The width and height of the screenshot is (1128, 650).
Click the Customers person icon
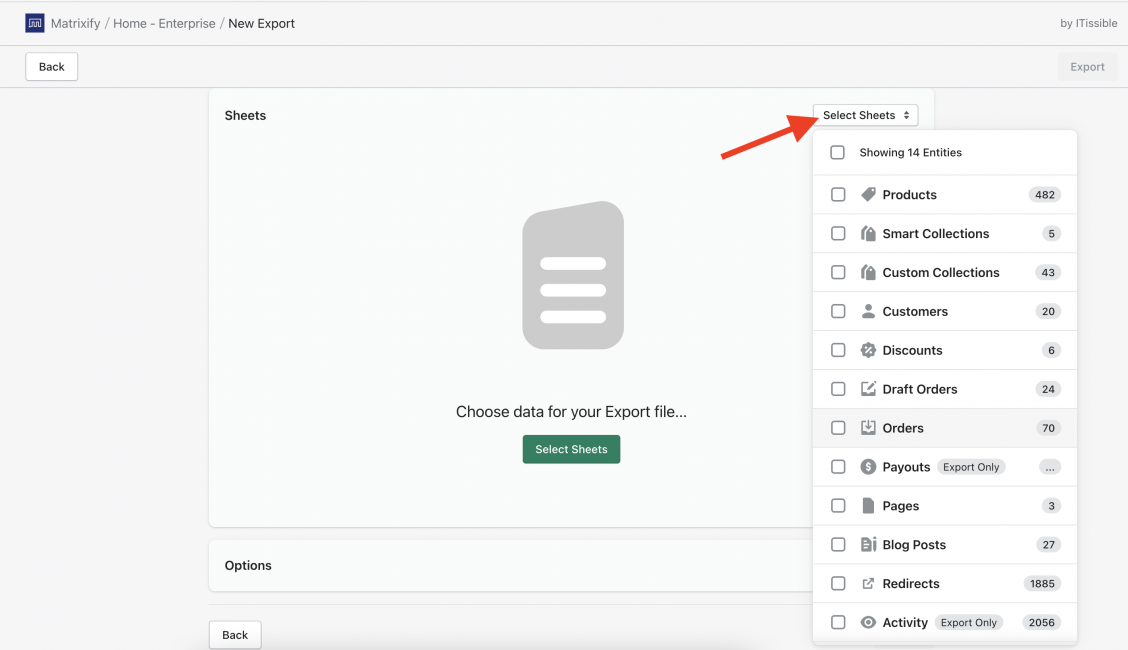click(x=868, y=311)
